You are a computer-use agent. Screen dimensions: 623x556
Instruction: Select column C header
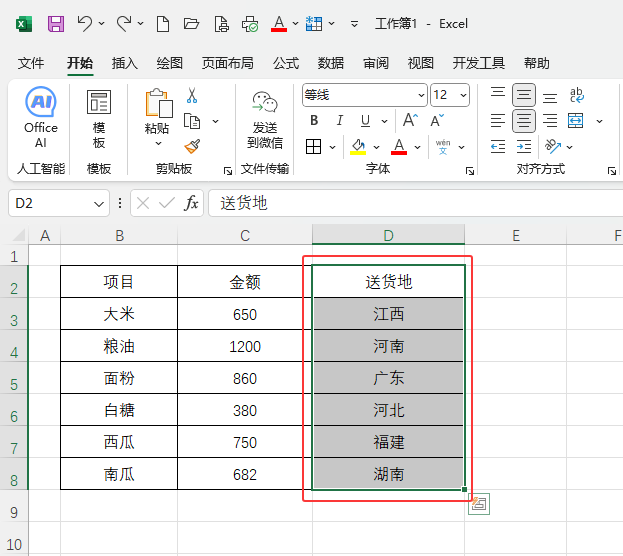point(245,235)
